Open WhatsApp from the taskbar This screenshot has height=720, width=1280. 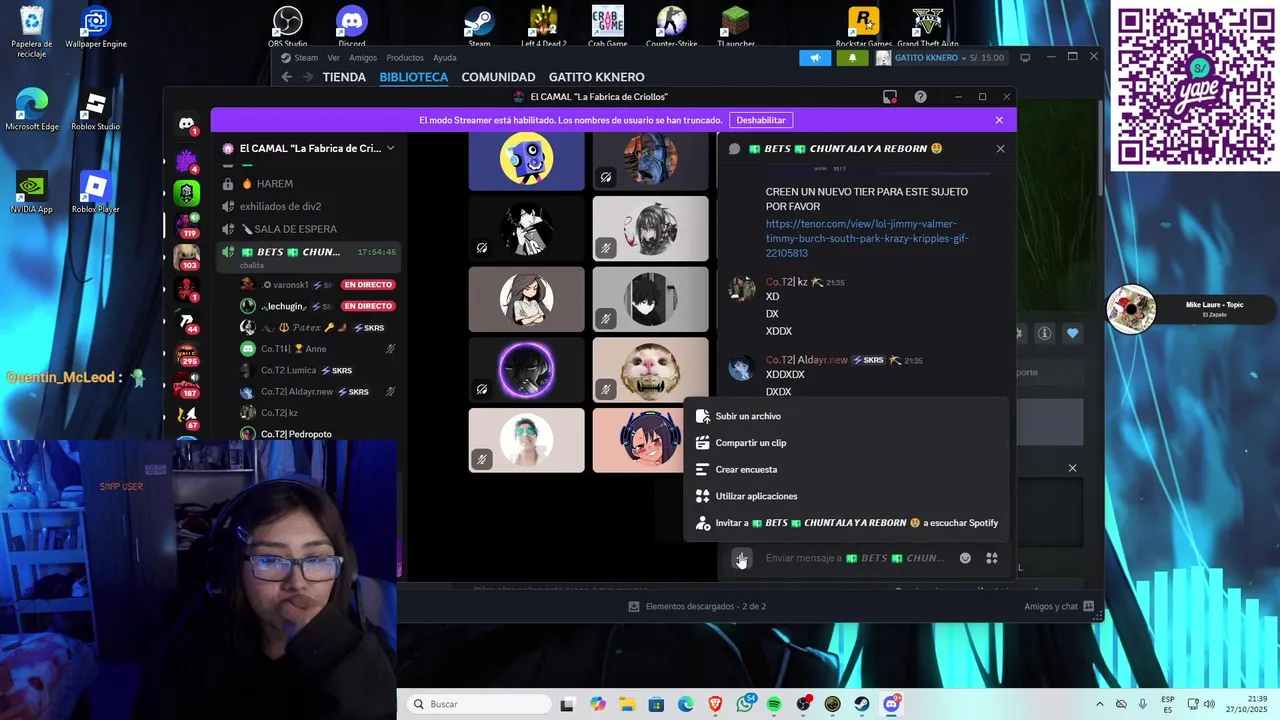[745, 704]
